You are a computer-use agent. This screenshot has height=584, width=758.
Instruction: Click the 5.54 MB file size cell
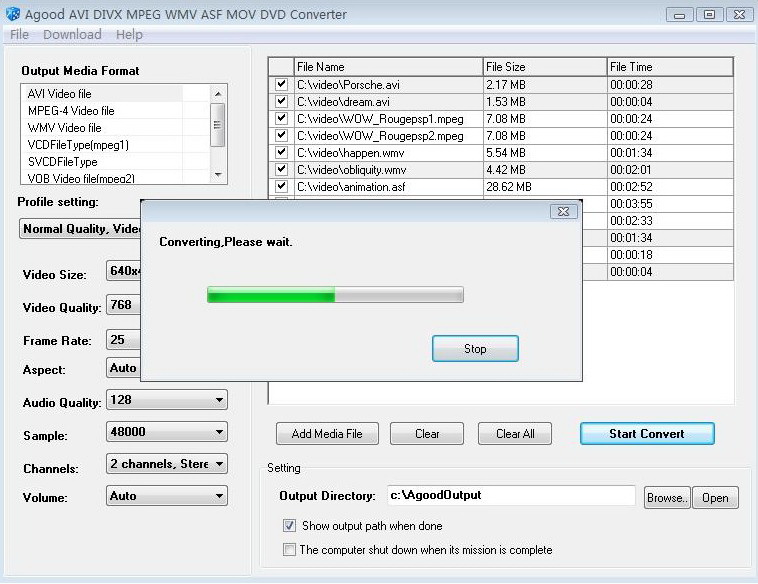click(545, 153)
